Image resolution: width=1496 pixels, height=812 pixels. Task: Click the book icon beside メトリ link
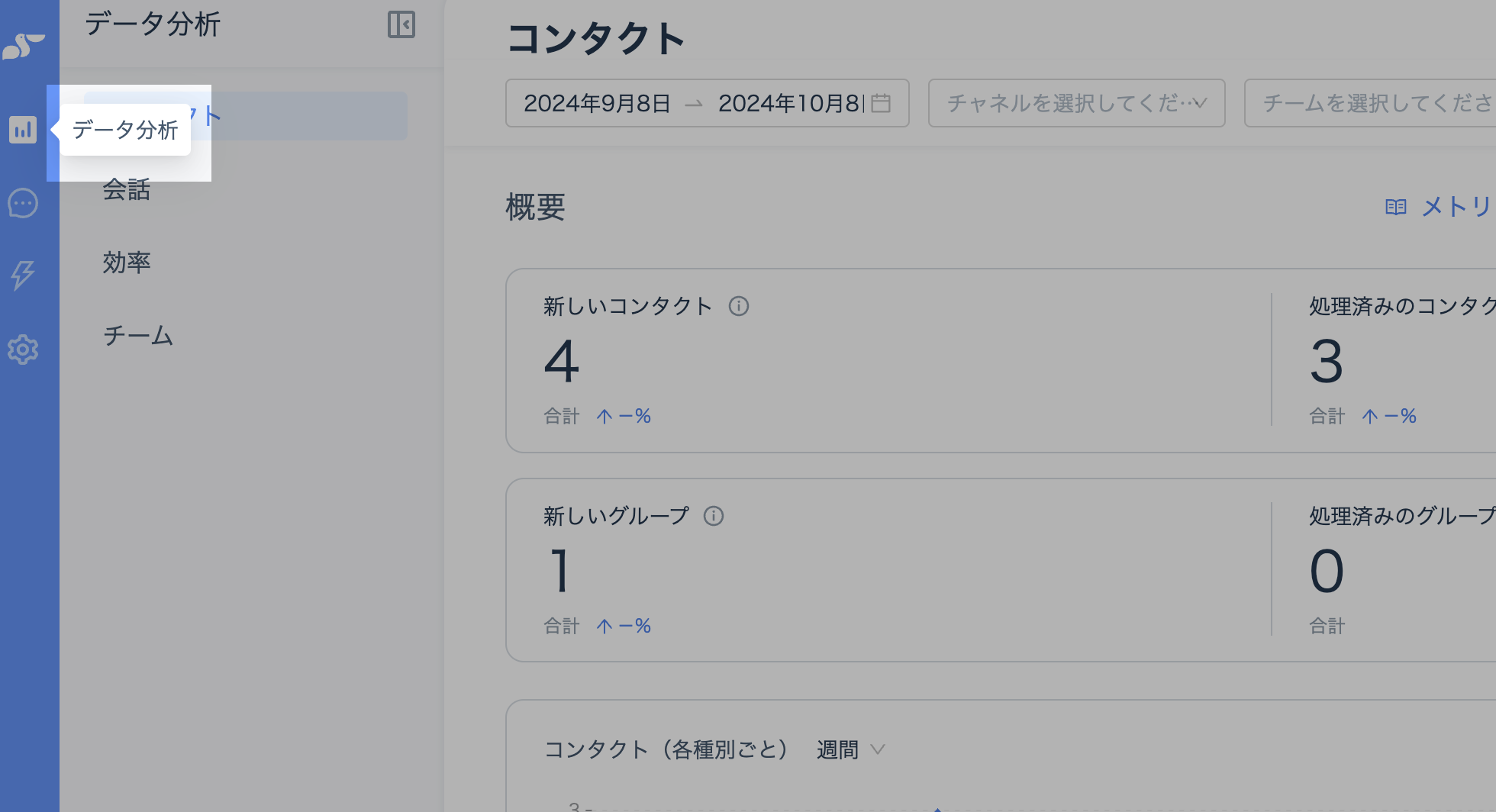tap(1395, 207)
